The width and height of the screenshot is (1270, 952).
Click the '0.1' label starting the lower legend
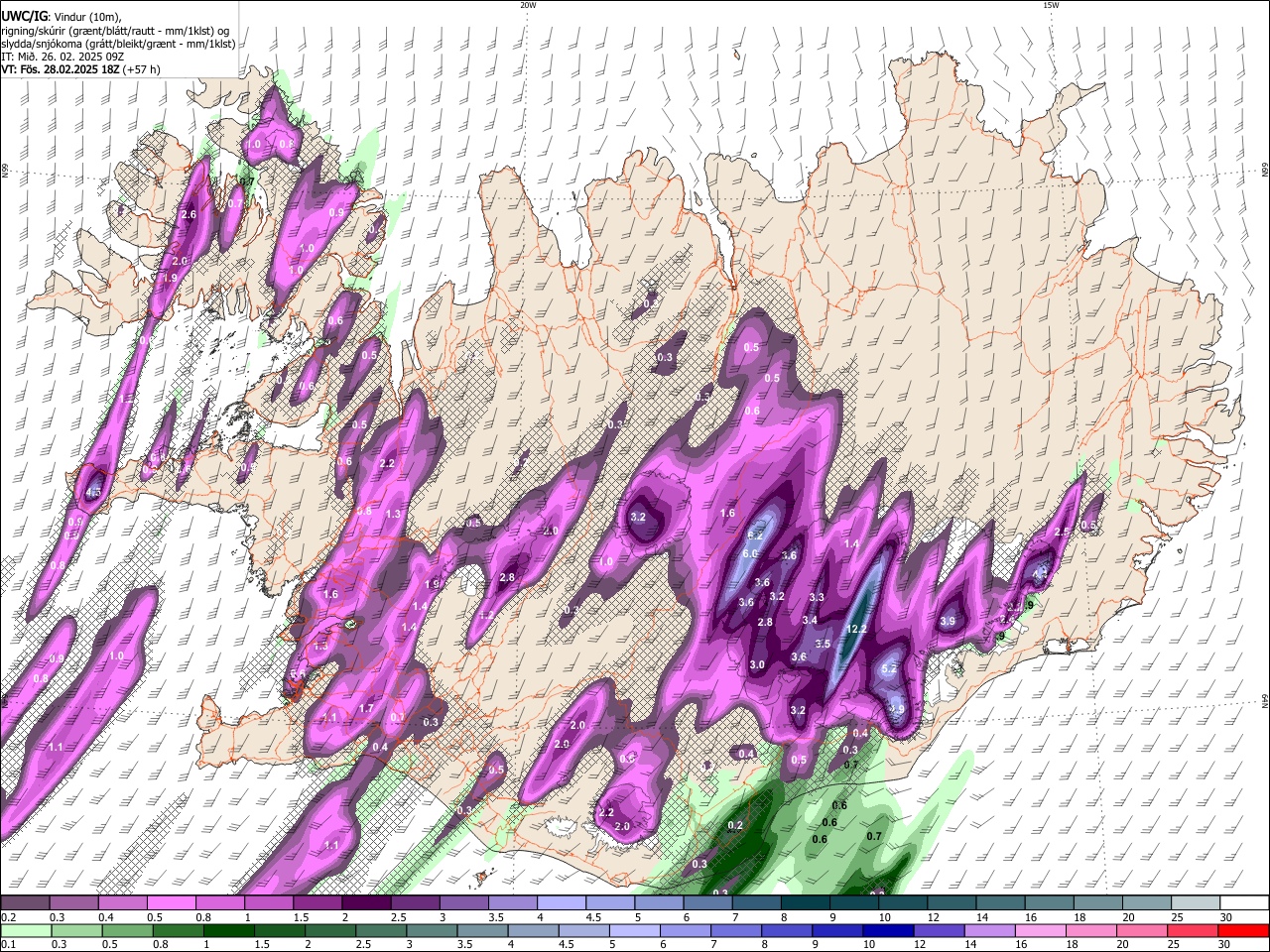pyautogui.click(x=8, y=945)
